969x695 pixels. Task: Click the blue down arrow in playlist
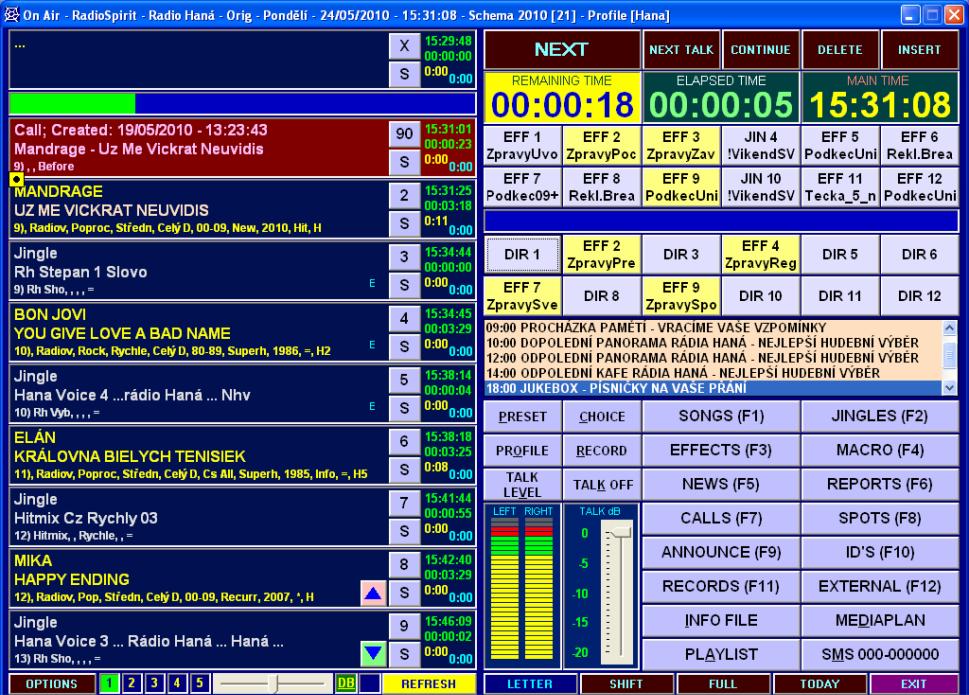coord(373,653)
